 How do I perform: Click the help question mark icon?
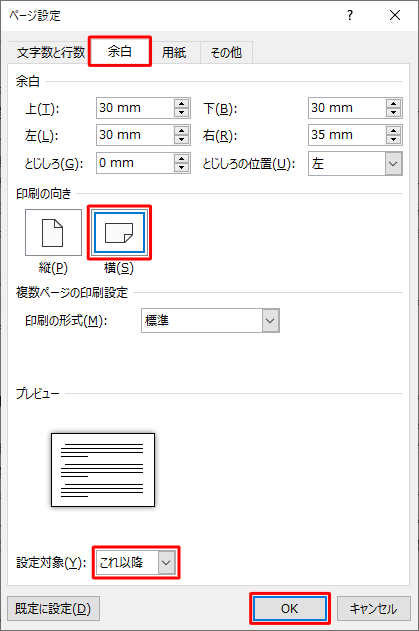[350, 15]
